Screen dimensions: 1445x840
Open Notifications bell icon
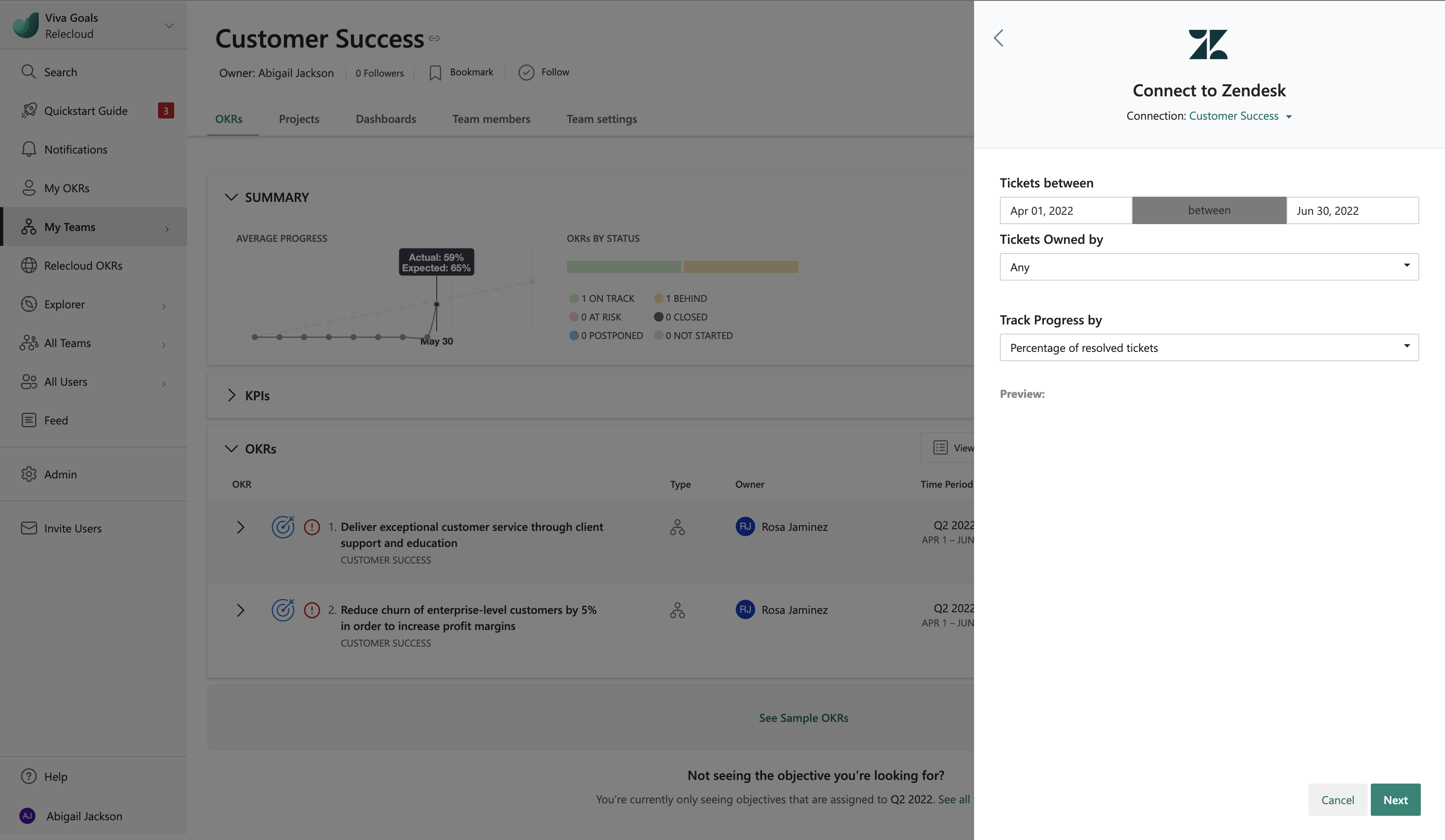click(x=29, y=149)
